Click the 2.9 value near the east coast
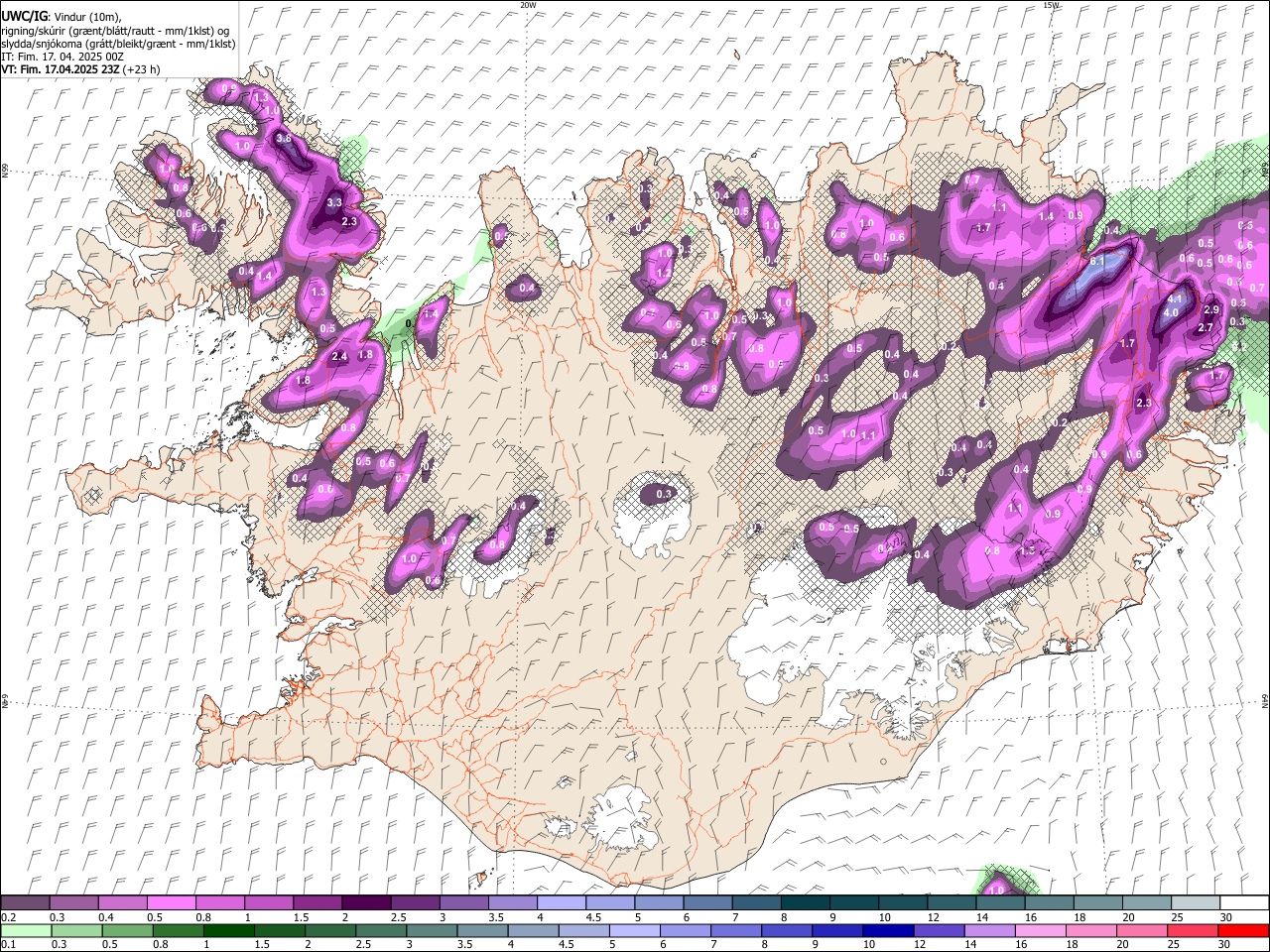This screenshot has height=952, width=1270. click(1211, 310)
